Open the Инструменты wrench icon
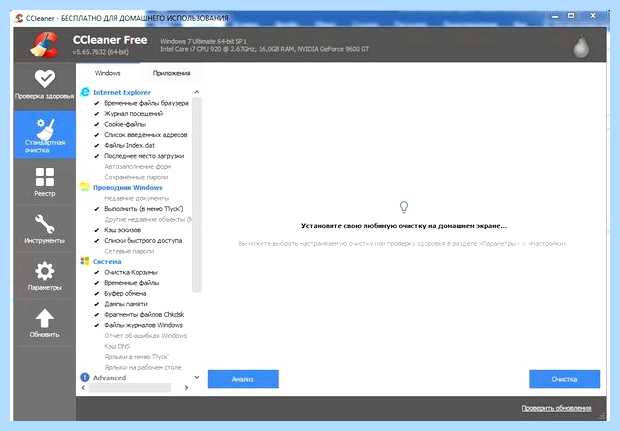Screen dimensions: 620x431 45,224
